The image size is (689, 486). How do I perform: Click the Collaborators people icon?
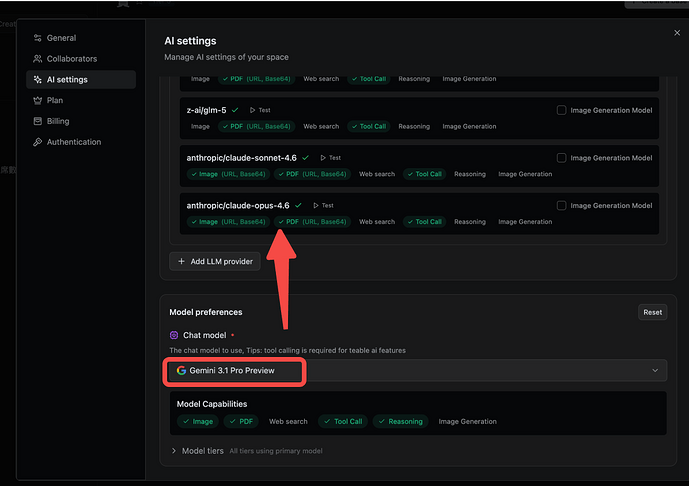point(38,59)
